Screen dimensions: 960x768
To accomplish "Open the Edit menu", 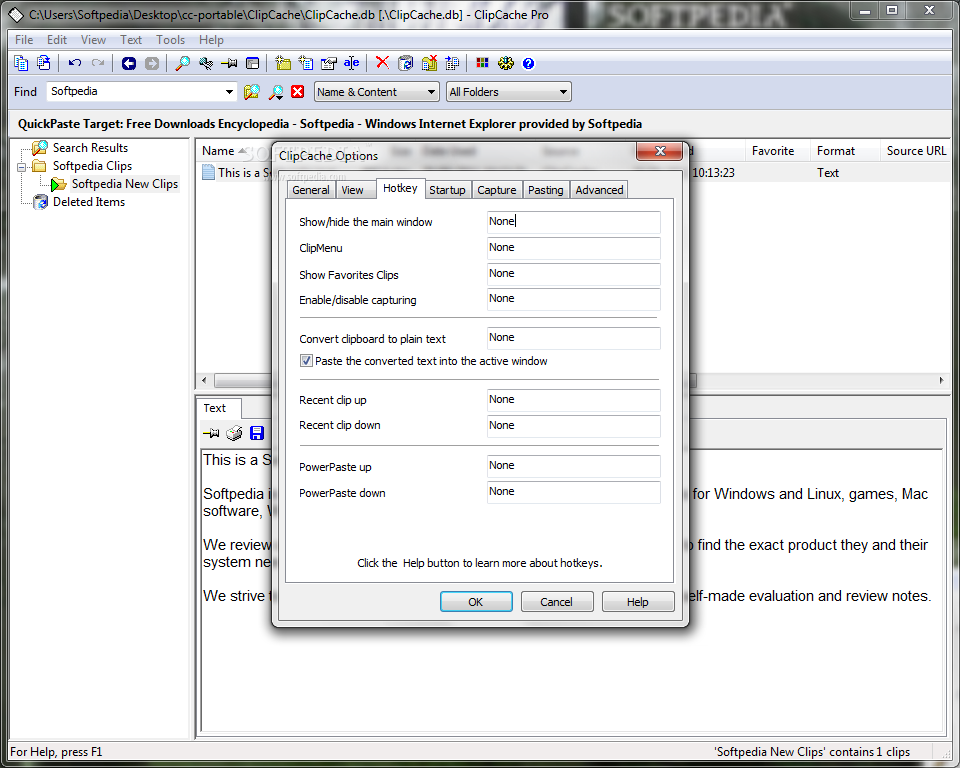I will (57, 40).
